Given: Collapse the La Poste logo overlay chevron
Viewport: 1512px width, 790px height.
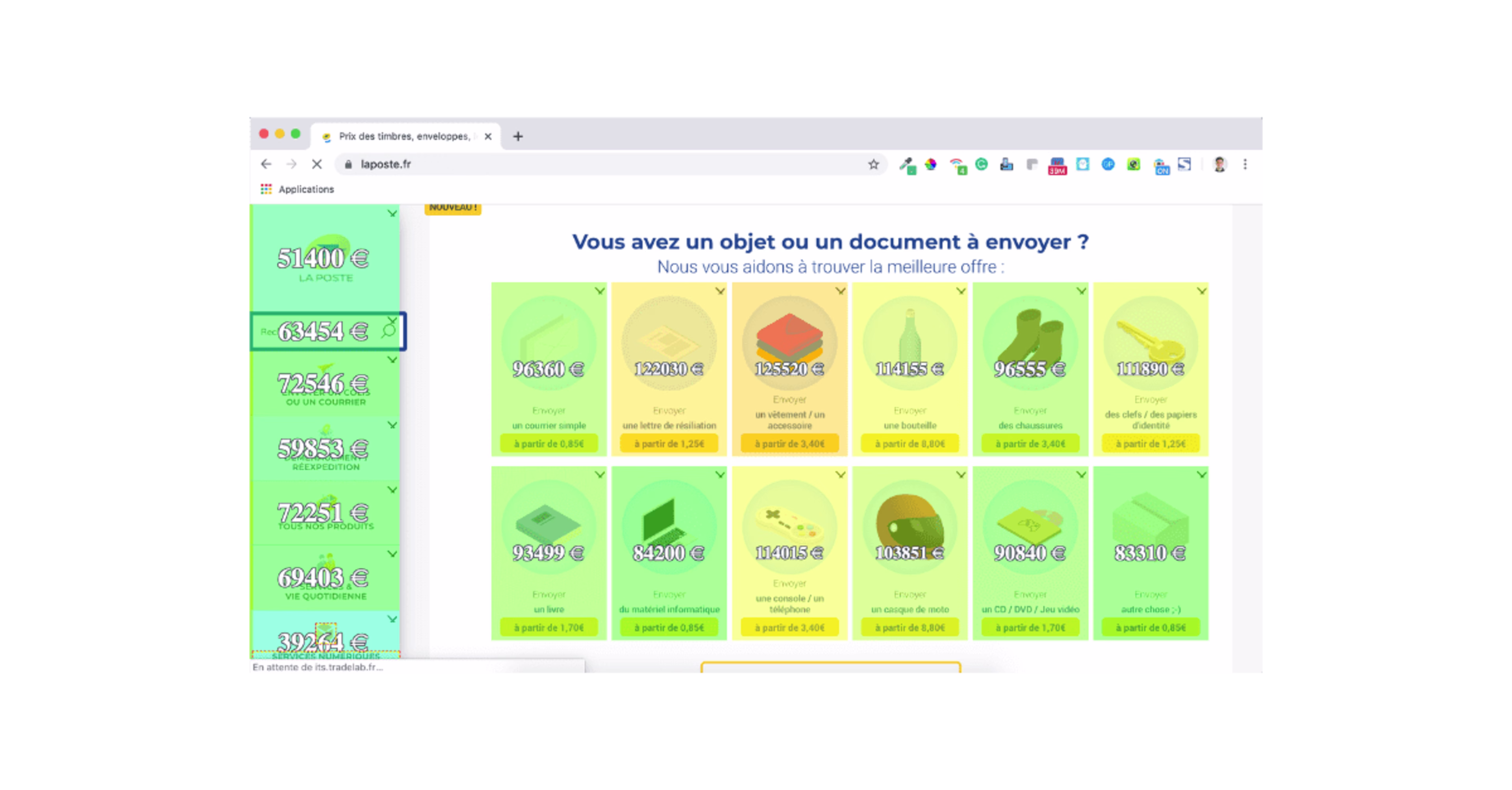Looking at the screenshot, I should point(392,213).
